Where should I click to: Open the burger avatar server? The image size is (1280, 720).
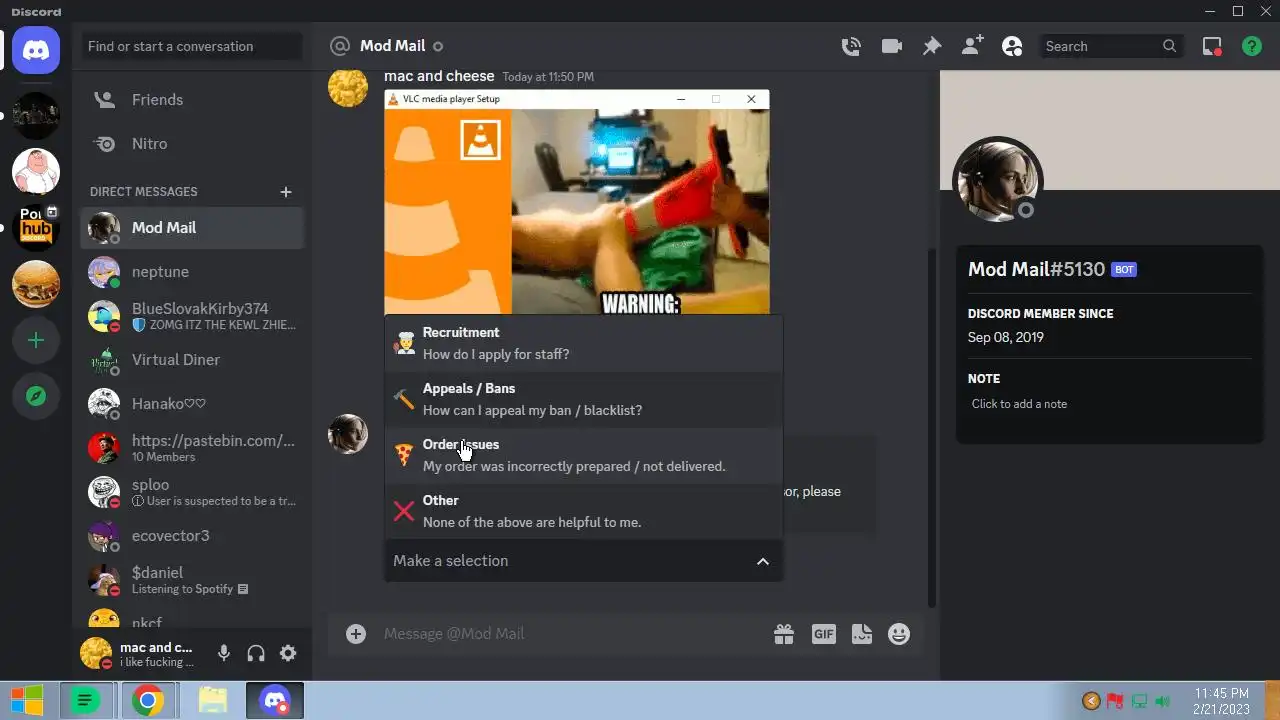(36, 284)
